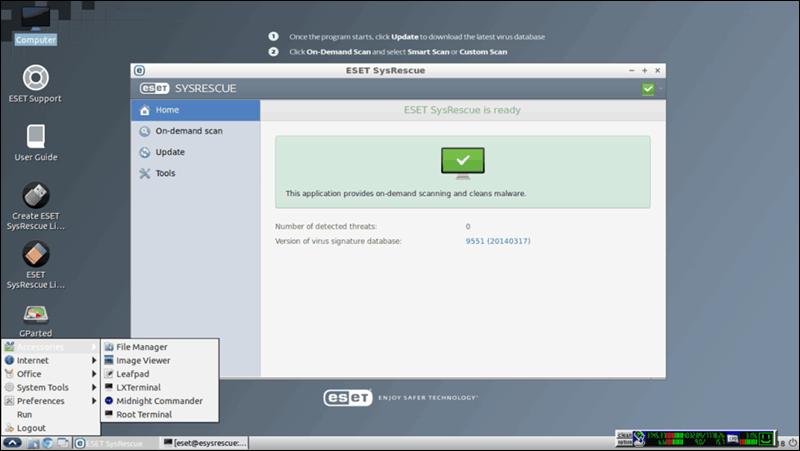Click the power button in the system tray
This screenshot has height=451, width=800.
[x=792, y=443]
